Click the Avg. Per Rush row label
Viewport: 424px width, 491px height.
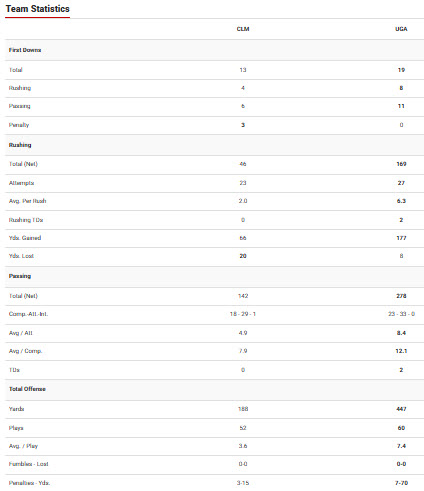click(x=27, y=201)
